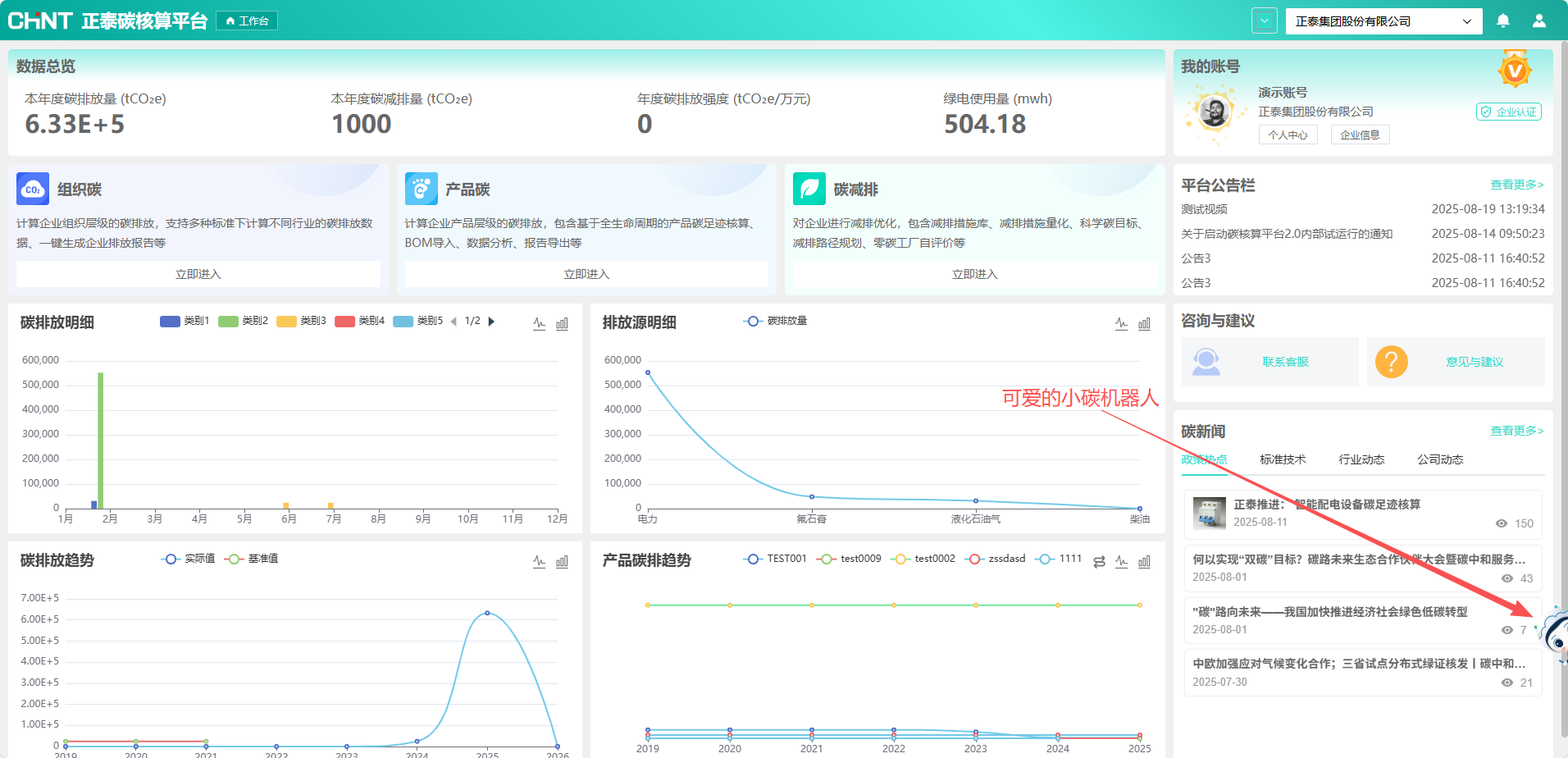Toggle 类别2 legend in 碳排放明细
This screenshot has height=758, width=1568.
[243, 321]
